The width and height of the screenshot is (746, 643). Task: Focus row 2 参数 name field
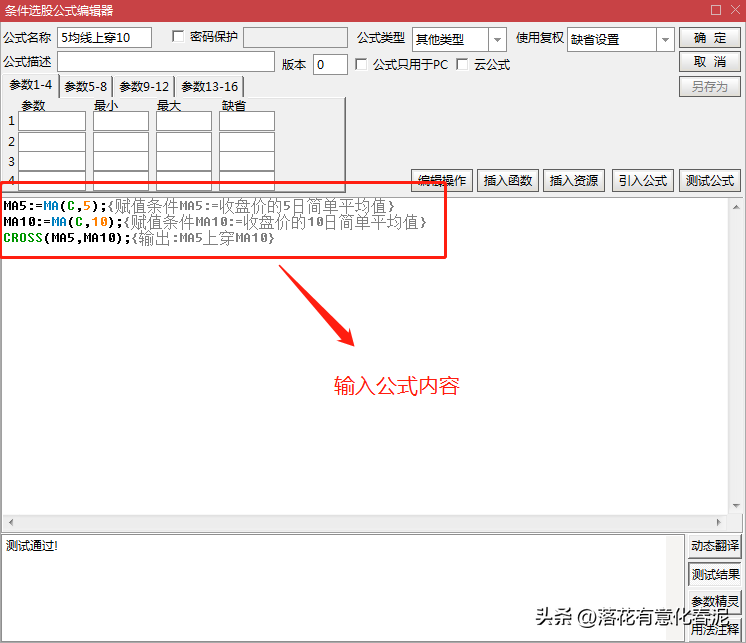coord(52,142)
